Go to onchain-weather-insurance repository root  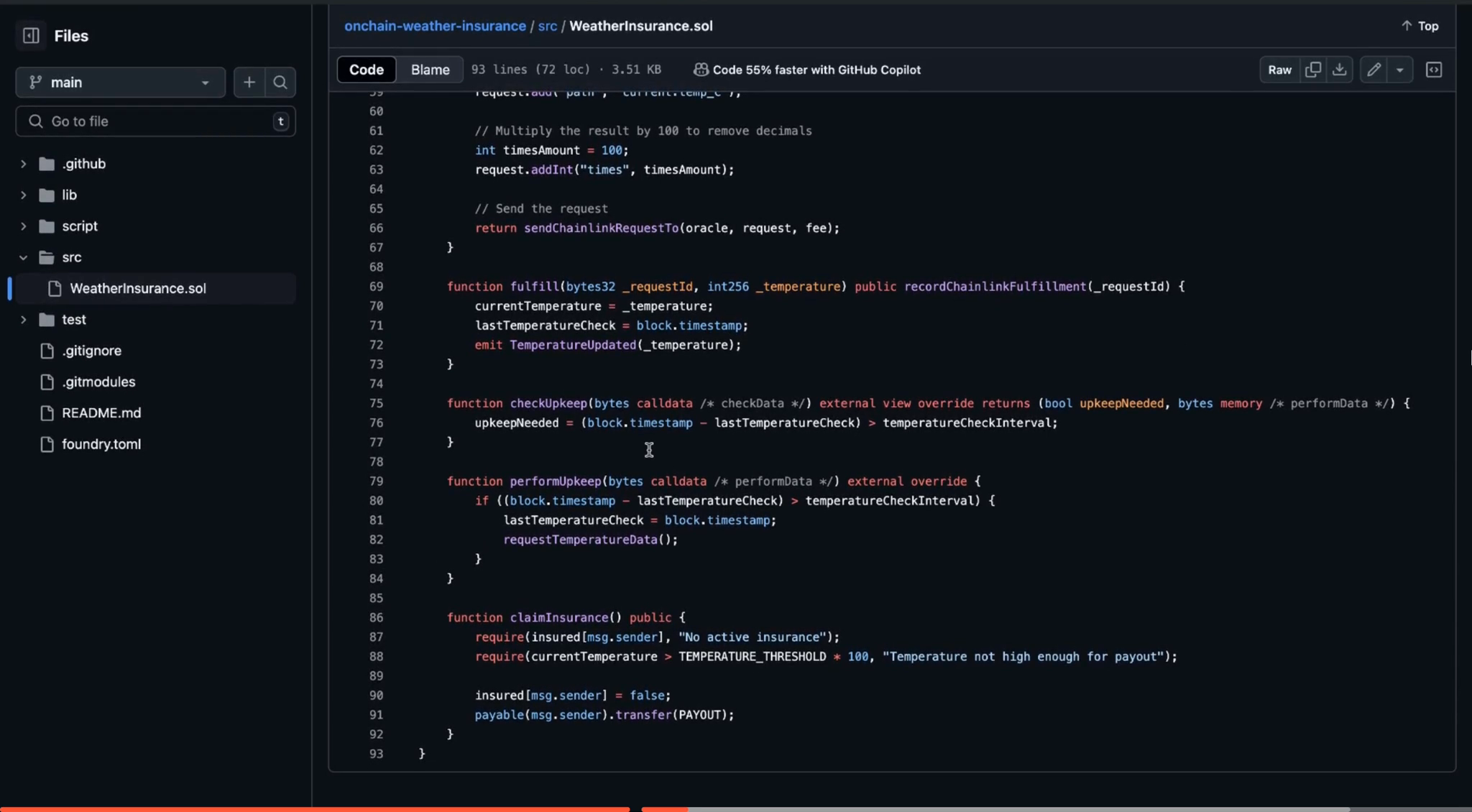pyautogui.click(x=435, y=26)
